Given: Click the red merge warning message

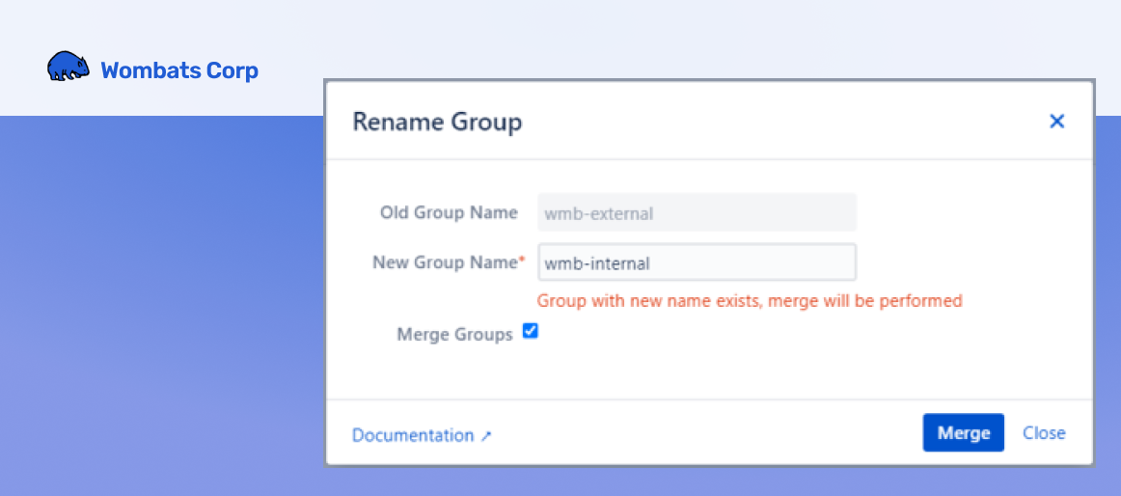Looking at the screenshot, I should pyautogui.click(x=749, y=300).
